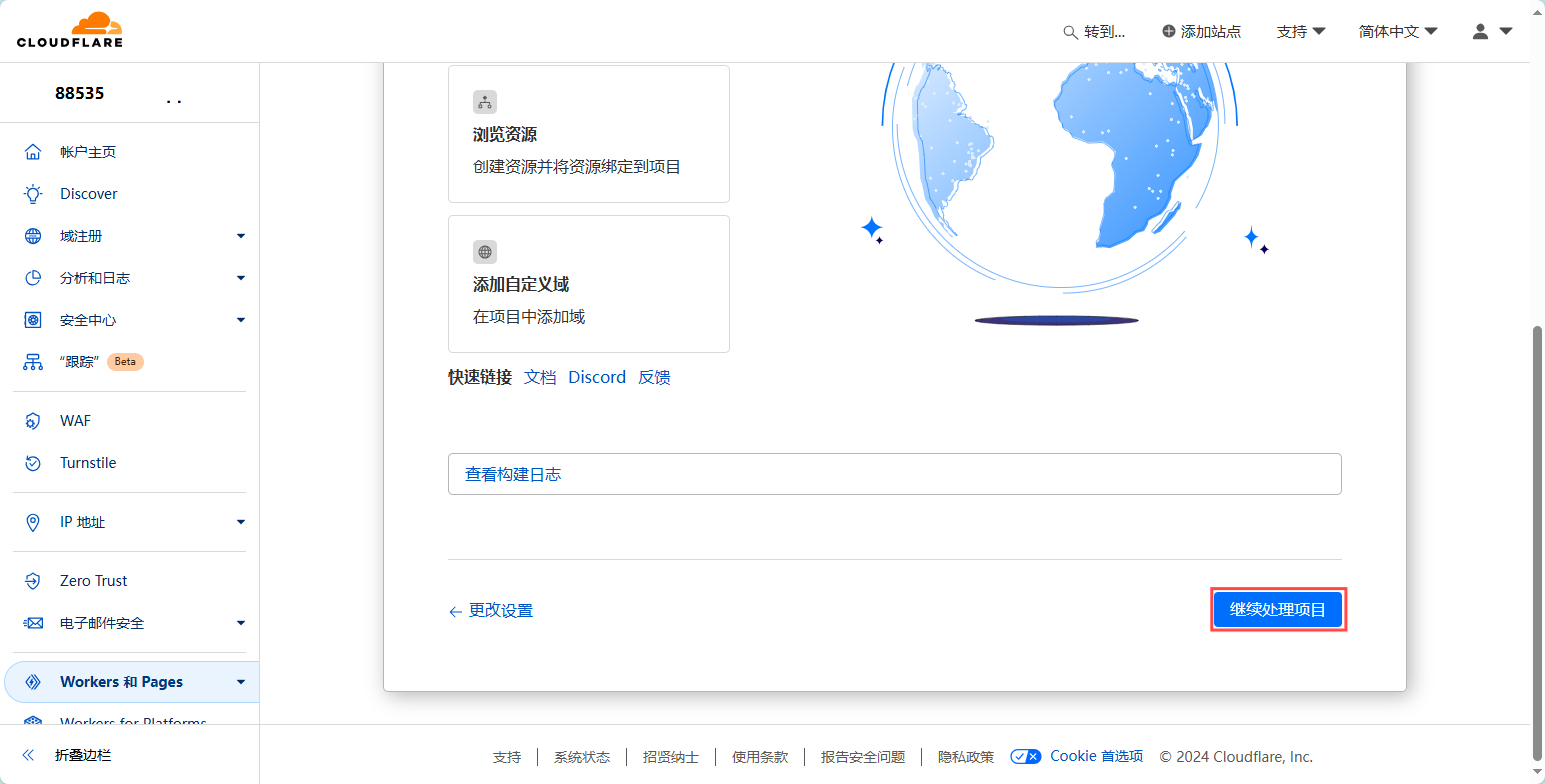Click the 隐私政策 footer link
This screenshot has width=1545, height=784.
pyautogui.click(x=966, y=757)
